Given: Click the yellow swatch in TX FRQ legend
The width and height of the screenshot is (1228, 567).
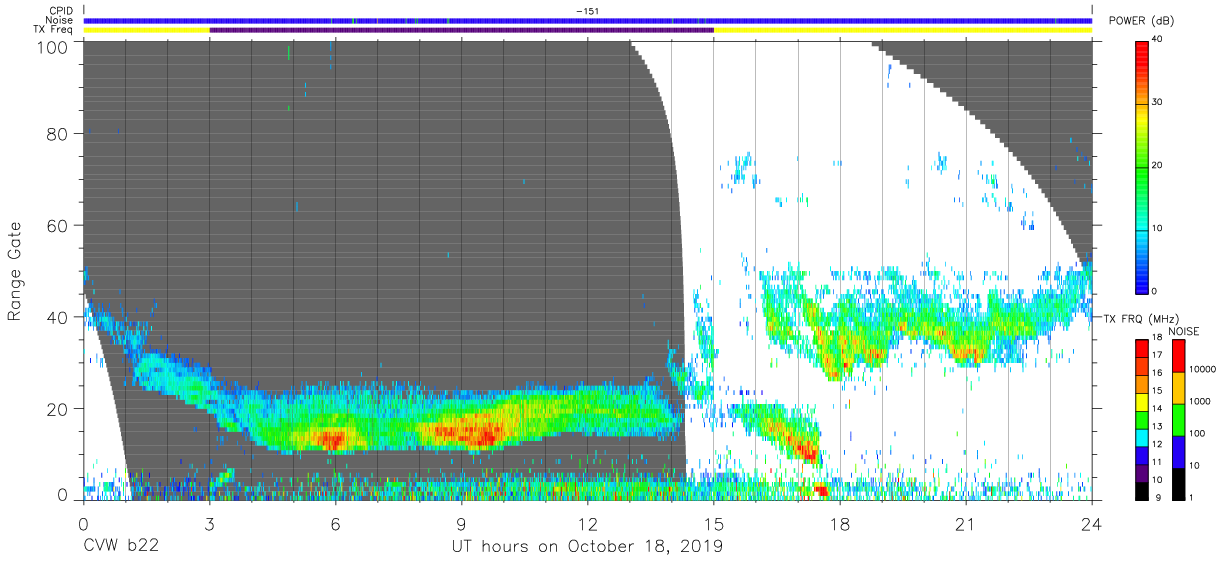Looking at the screenshot, I should (x=1142, y=401).
